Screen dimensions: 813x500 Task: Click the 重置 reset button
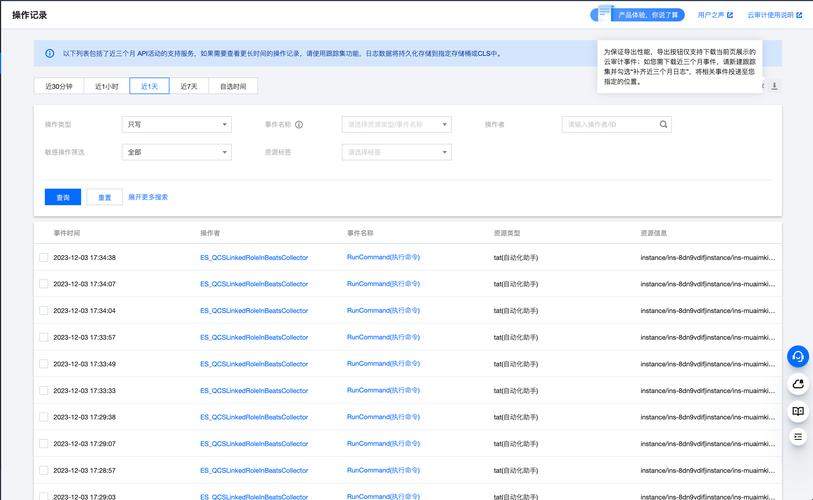[x=105, y=197]
